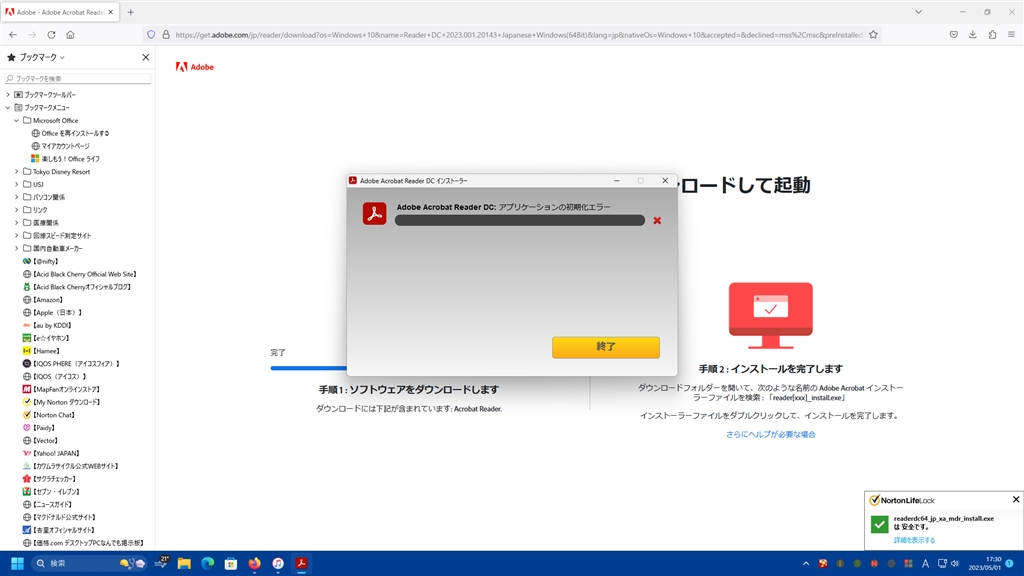Image resolution: width=1024 pixels, height=576 pixels.
Task: Expand the リンク bookmark folder
Action: pos(16,210)
